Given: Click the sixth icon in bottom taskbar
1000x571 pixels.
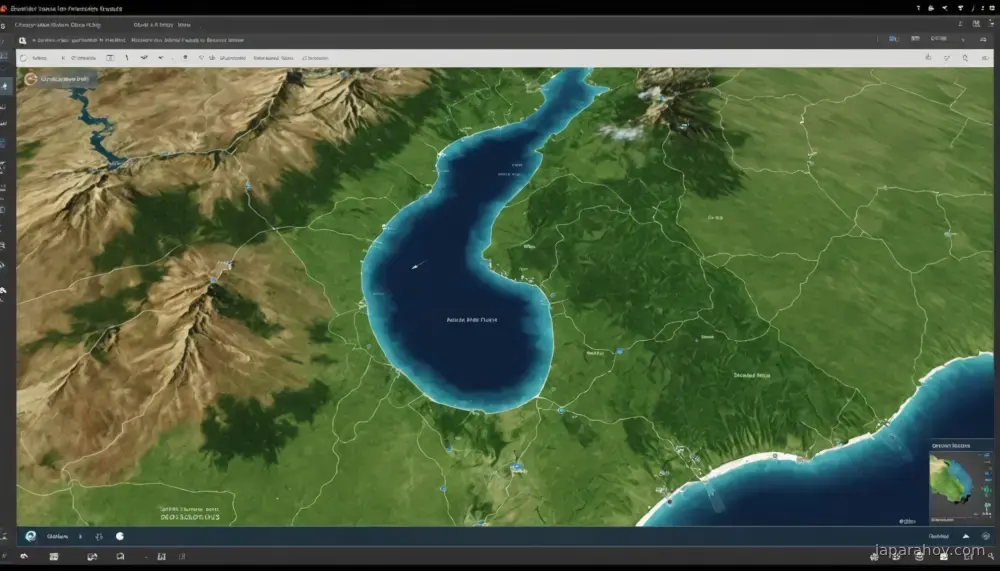Looking at the screenshot, I should click(182, 557).
